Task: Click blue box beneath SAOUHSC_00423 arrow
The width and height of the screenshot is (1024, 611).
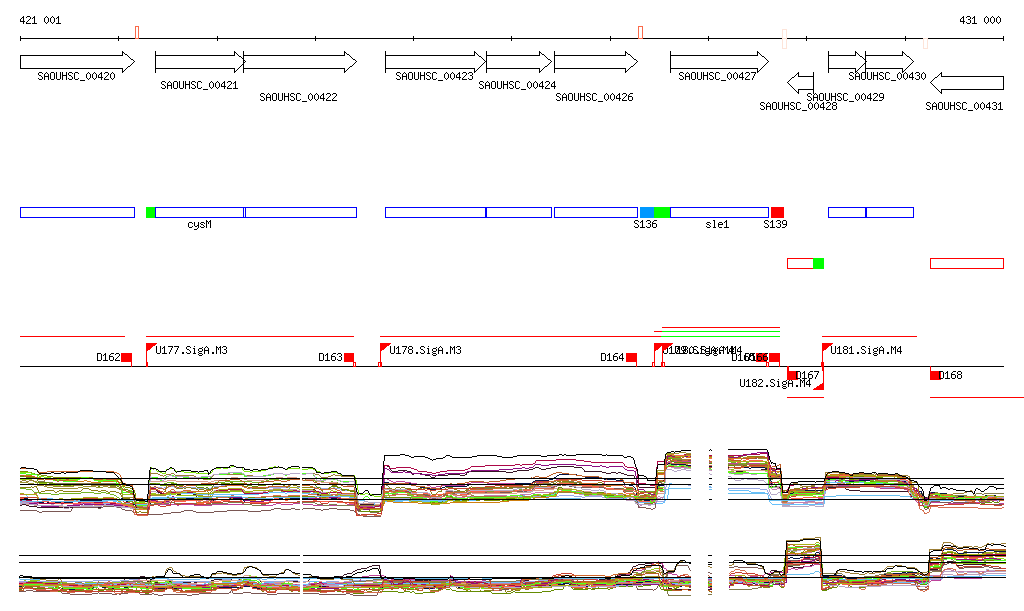Action: [x=436, y=212]
